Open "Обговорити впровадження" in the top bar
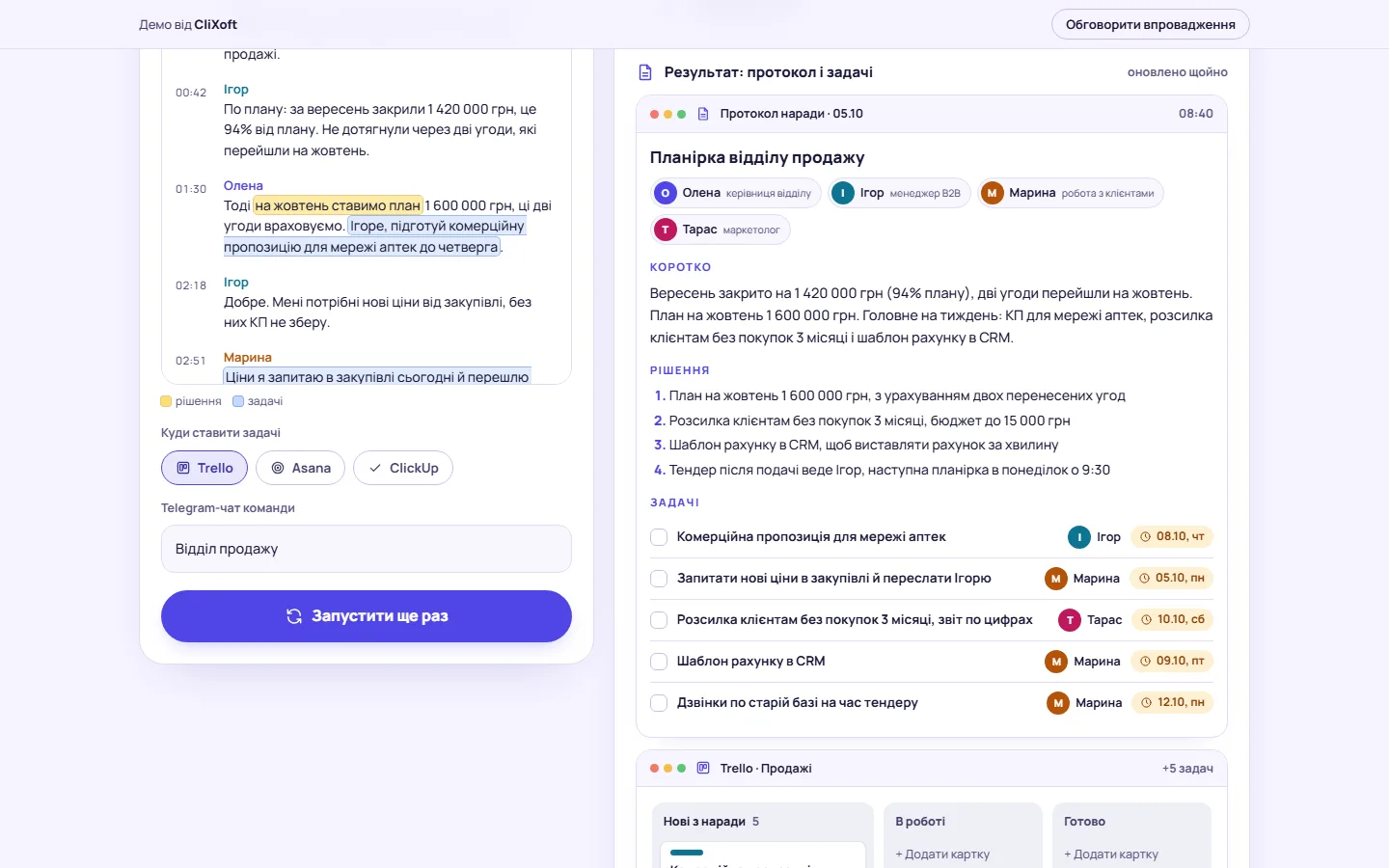This screenshot has width=1389, height=868. coord(1151,24)
